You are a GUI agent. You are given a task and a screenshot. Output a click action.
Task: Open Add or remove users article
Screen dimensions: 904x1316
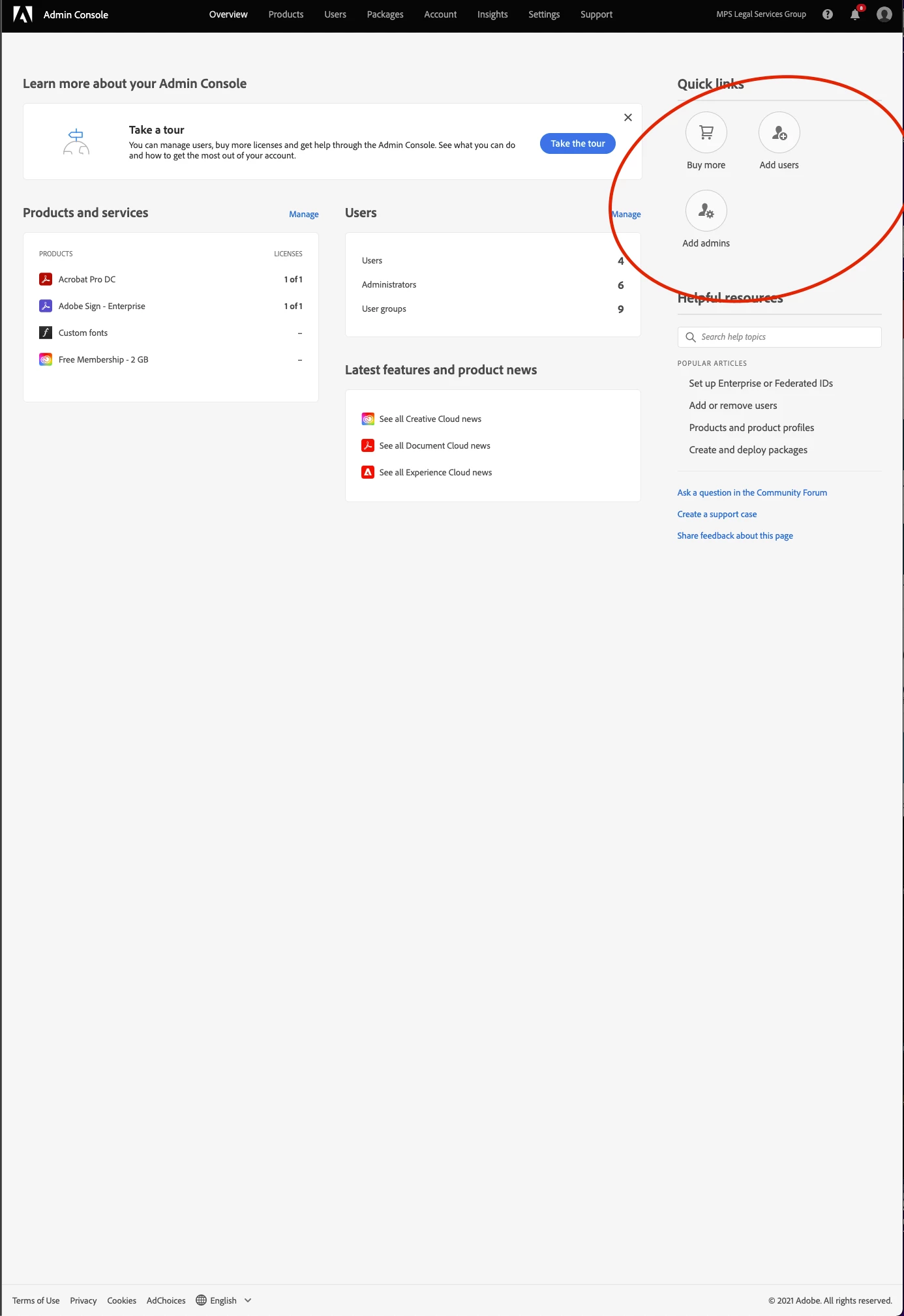tap(733, 406)
